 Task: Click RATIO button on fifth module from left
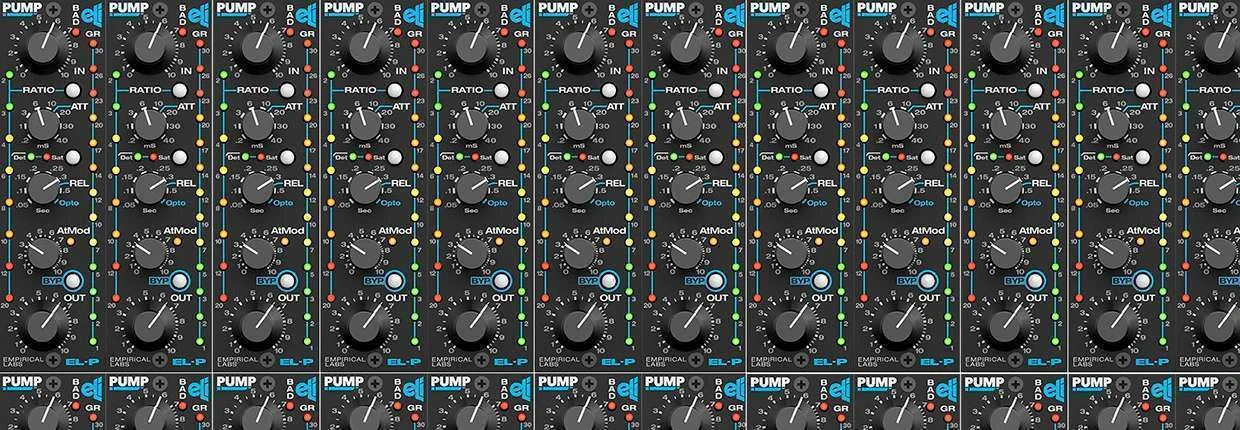tap(502, 90)
